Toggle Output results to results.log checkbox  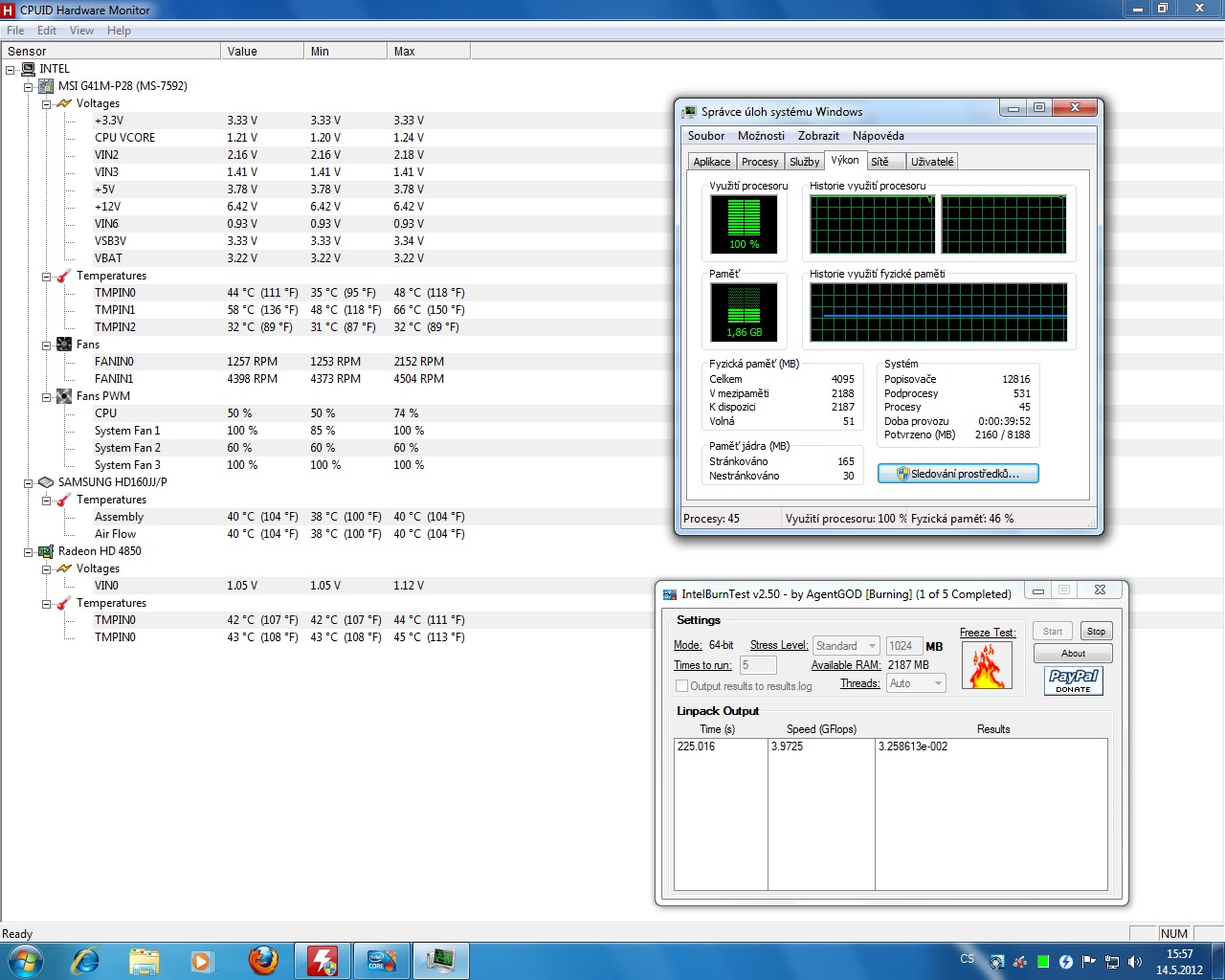[x=682, y=686]
